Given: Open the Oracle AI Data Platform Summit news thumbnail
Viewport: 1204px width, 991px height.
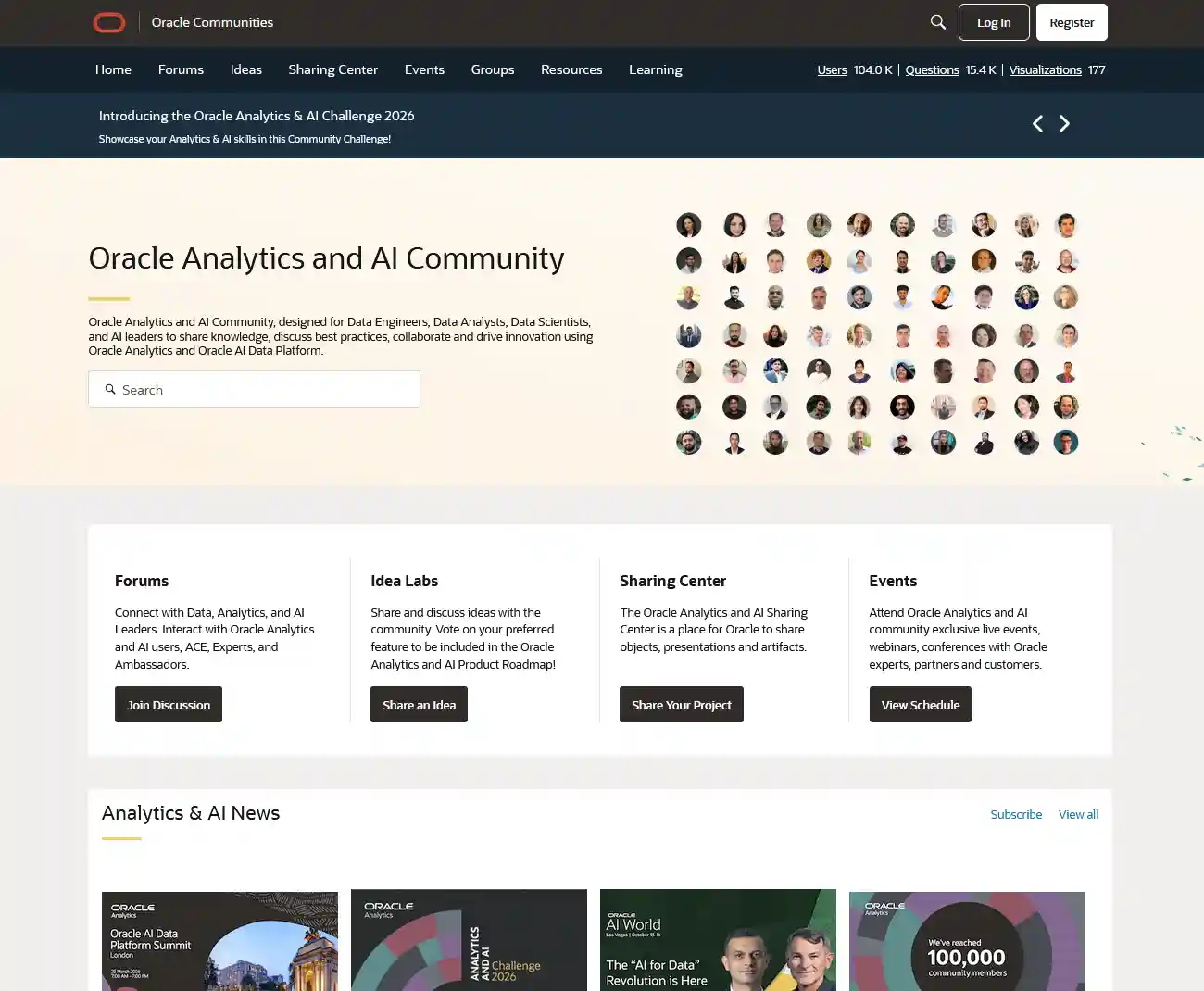Looking at the screenshot, I should pos(219,941).
